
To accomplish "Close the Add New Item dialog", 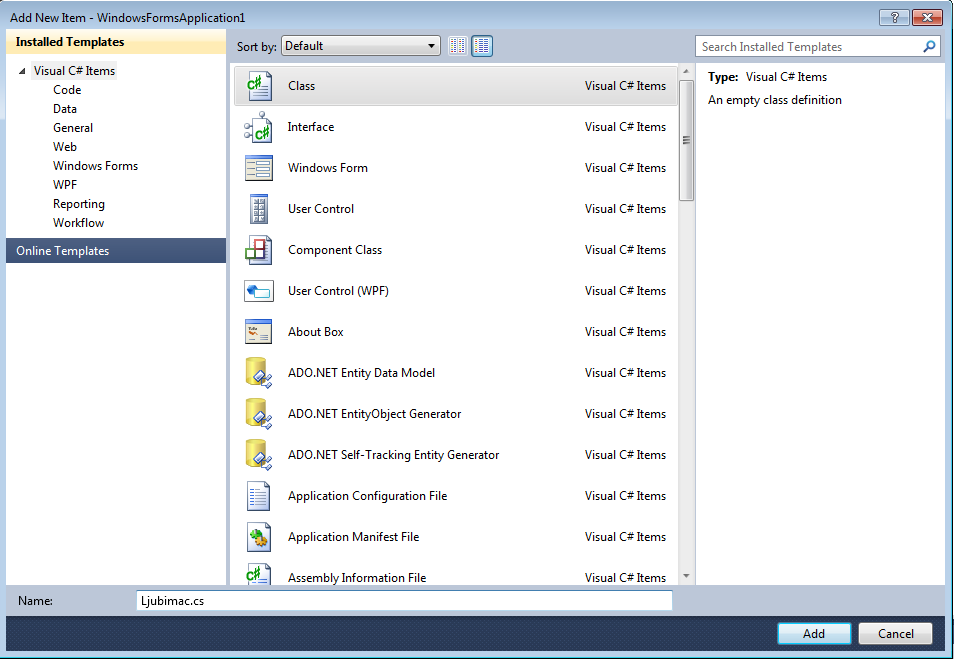I will coord(927,17).
